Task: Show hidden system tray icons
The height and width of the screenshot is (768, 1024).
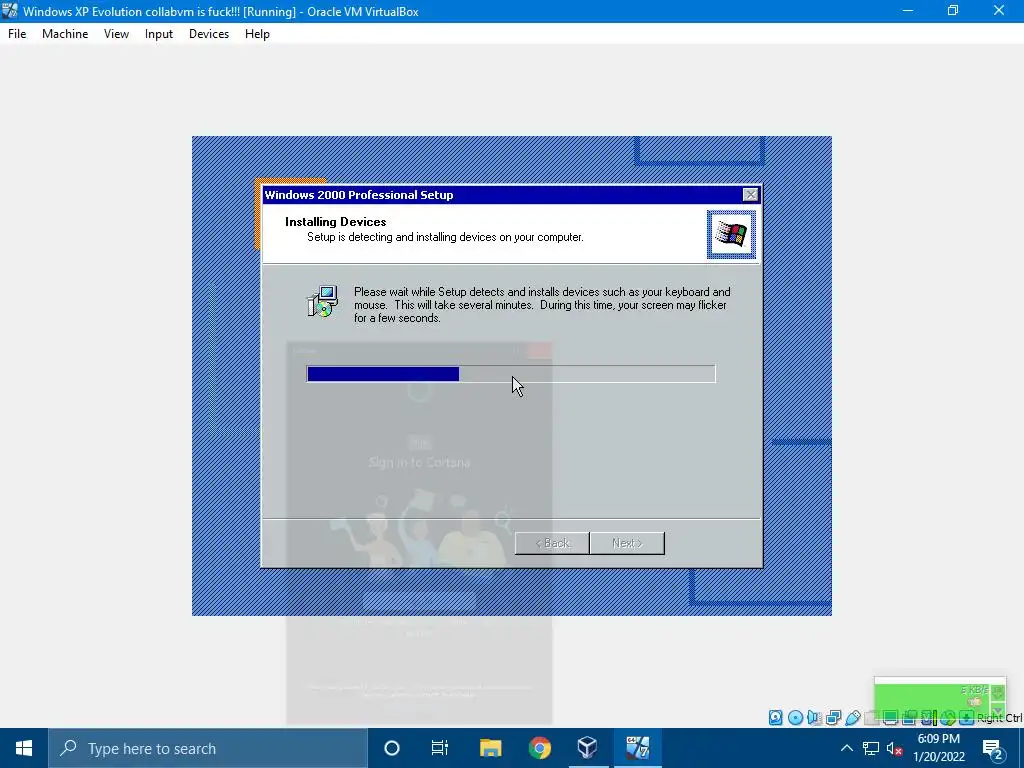Action: 846,748
